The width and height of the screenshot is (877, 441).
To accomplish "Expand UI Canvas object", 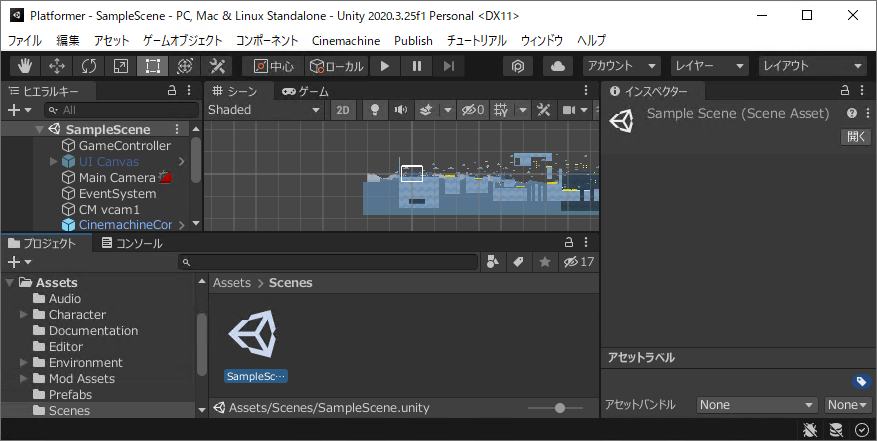I will point(54,162).
